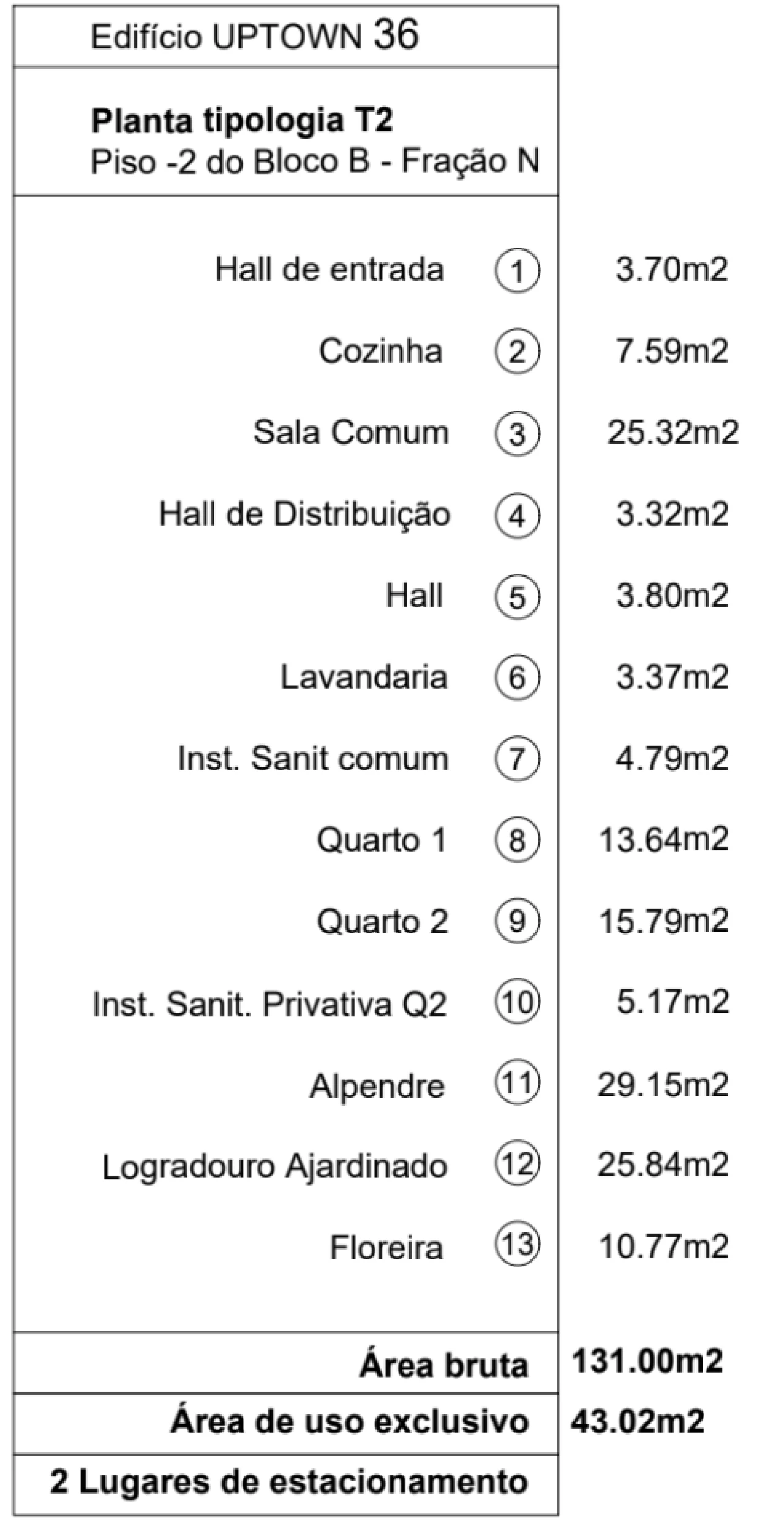Click the circled number 2 next to Cozinha
784x1534 pixels.
pyautogui.click(x=518, y=352)
